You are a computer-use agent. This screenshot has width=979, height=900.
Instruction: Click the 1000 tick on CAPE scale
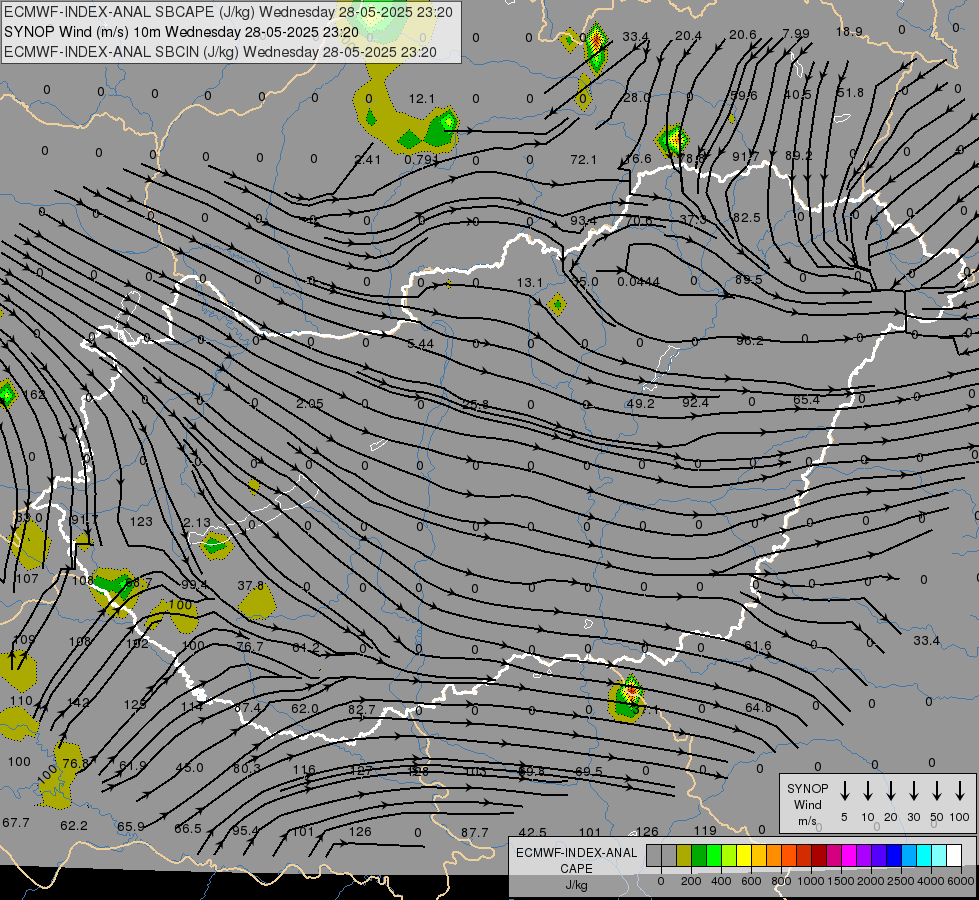coord(810,881)
